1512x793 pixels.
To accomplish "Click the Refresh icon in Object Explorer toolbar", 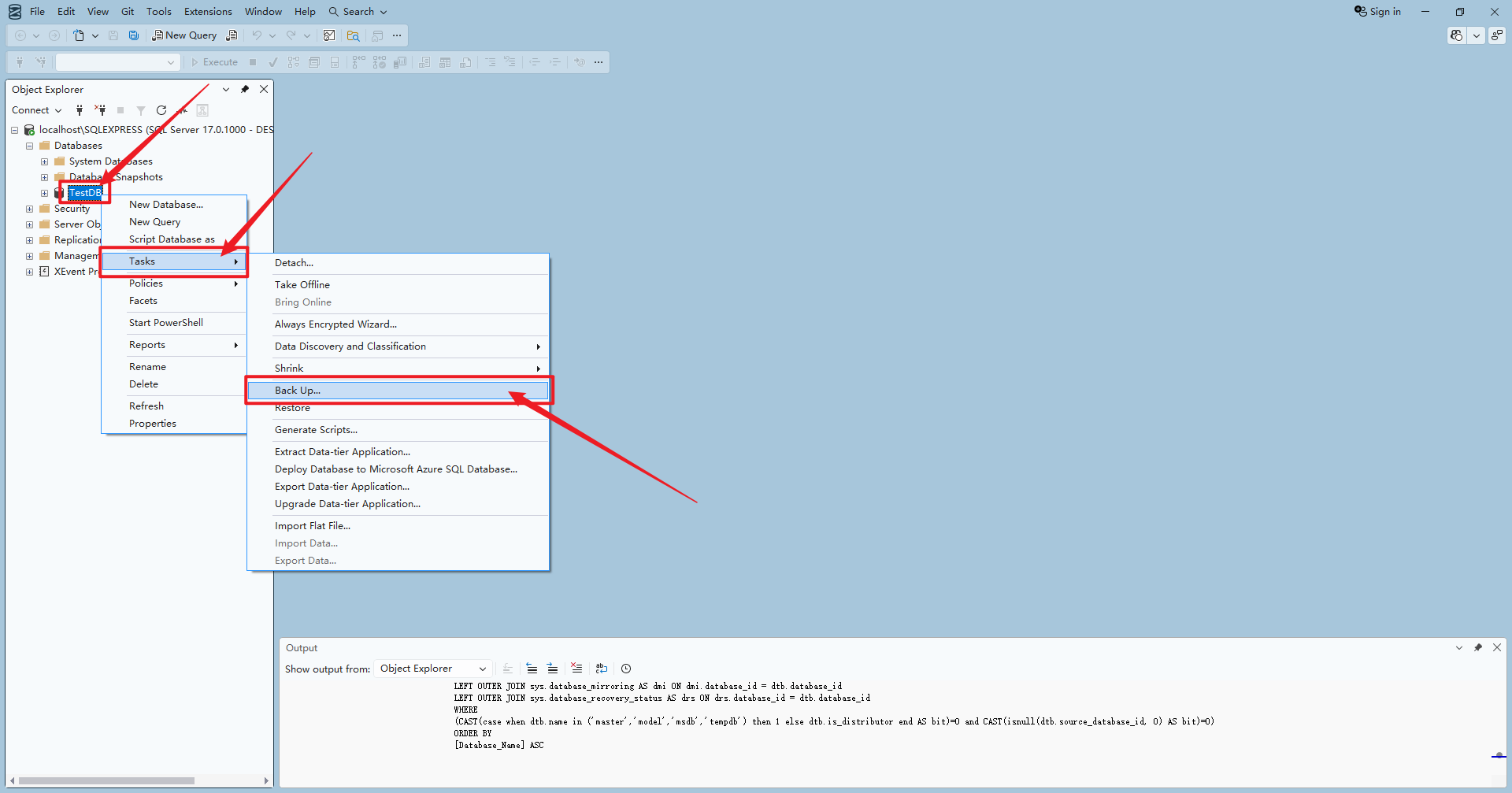I will pyautogui.click(x=161, y=110).
